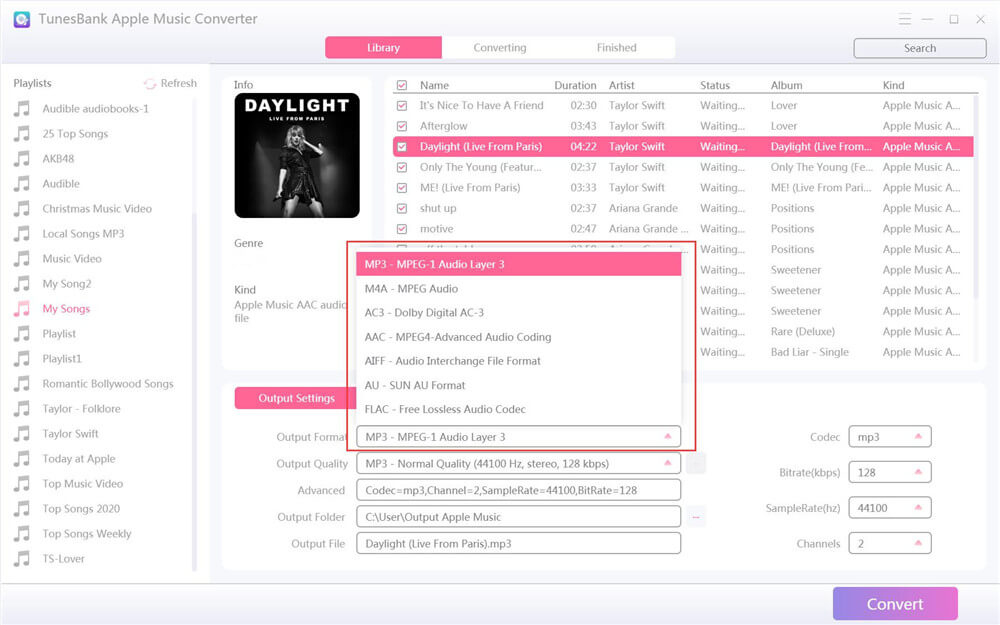Screen dimensions: 1000x625
Task: Click music note icon for Taylor Swift playlist
Action: pyautogui.click(x=22, y=434)
